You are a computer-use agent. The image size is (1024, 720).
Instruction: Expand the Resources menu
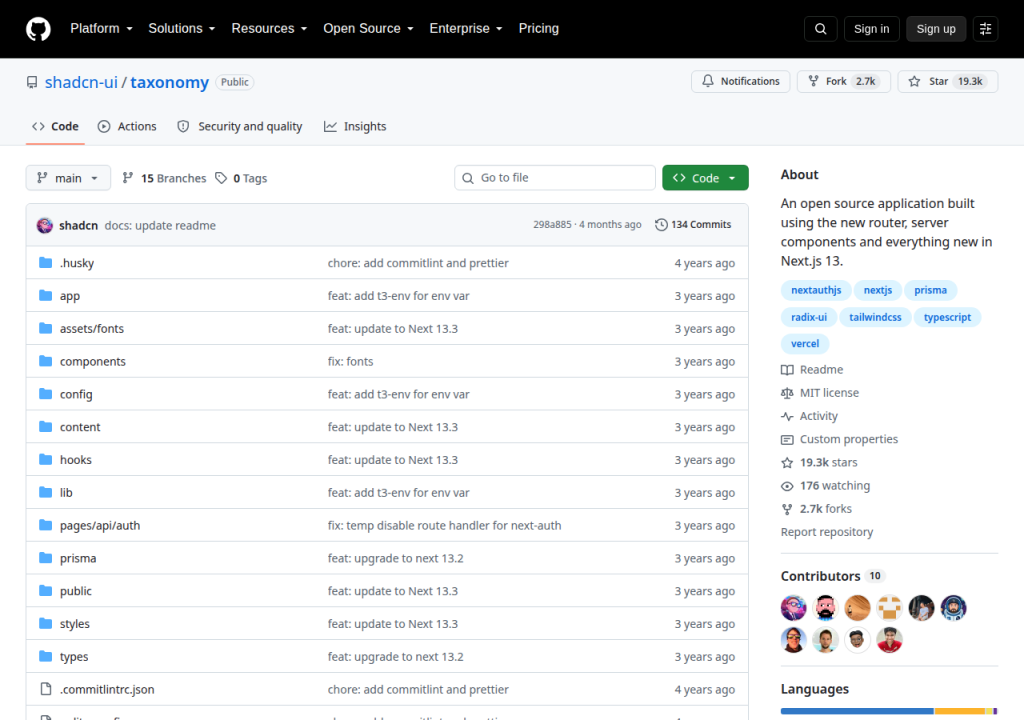click(x=269, y=29)
